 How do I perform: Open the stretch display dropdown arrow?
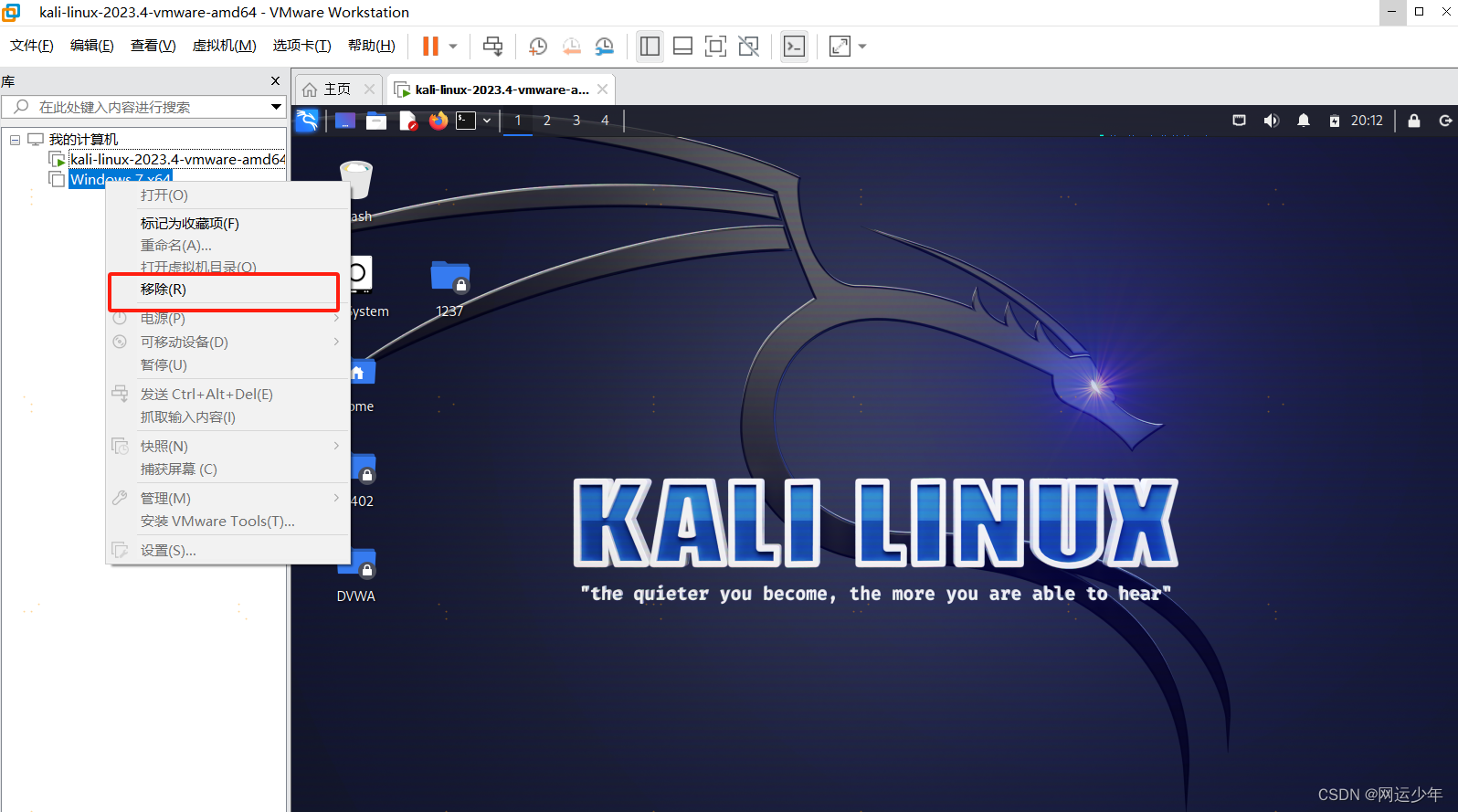[862, 46]
